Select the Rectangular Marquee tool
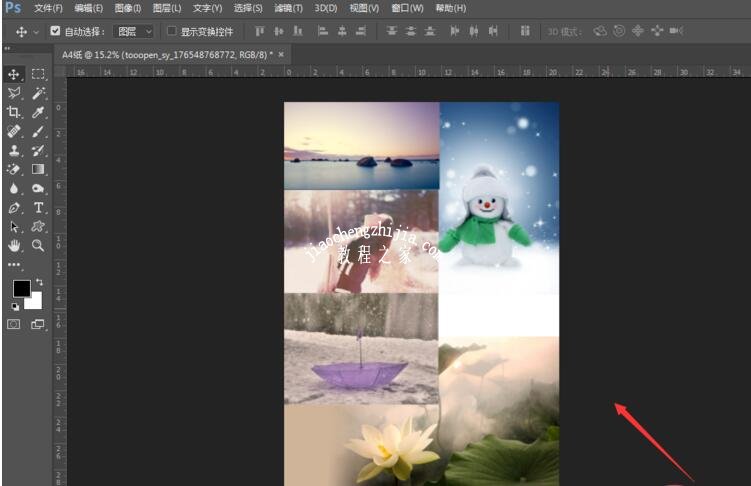Viewport: 751px width, 486px height. [38, 74]
